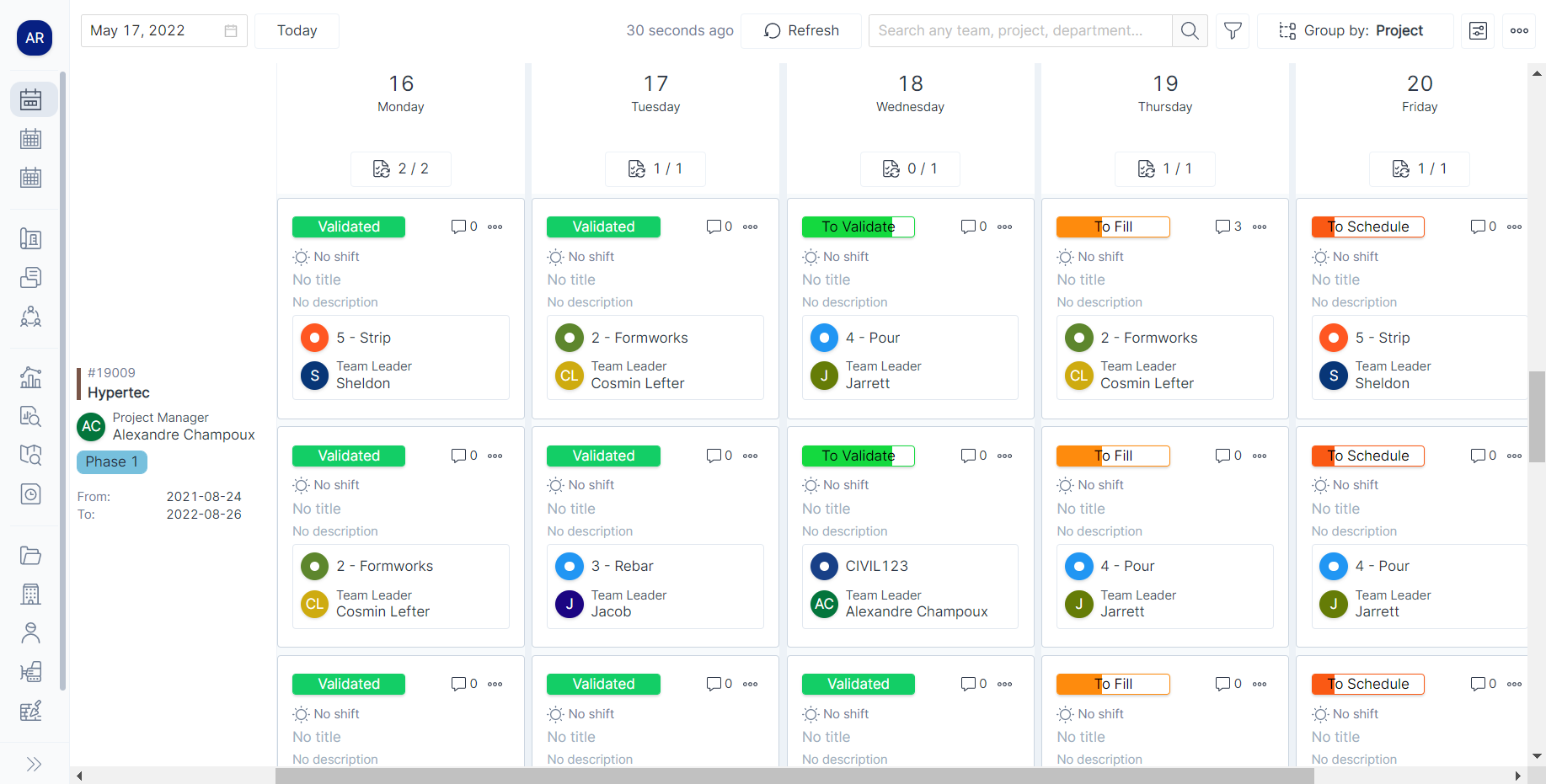Click the search teams and projects field

click(1019, 31)
